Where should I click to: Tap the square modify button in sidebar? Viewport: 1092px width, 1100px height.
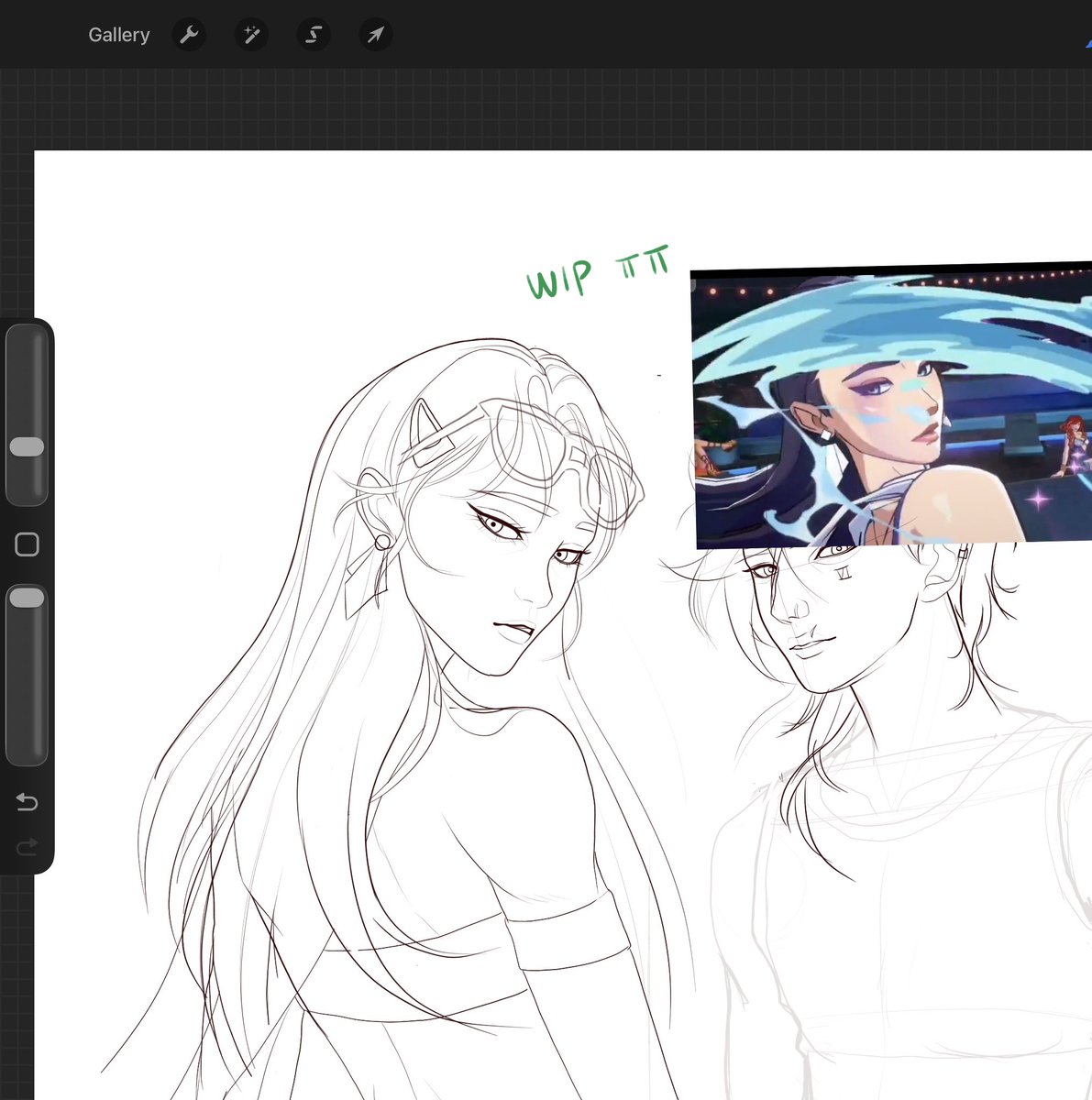(27, 544)
